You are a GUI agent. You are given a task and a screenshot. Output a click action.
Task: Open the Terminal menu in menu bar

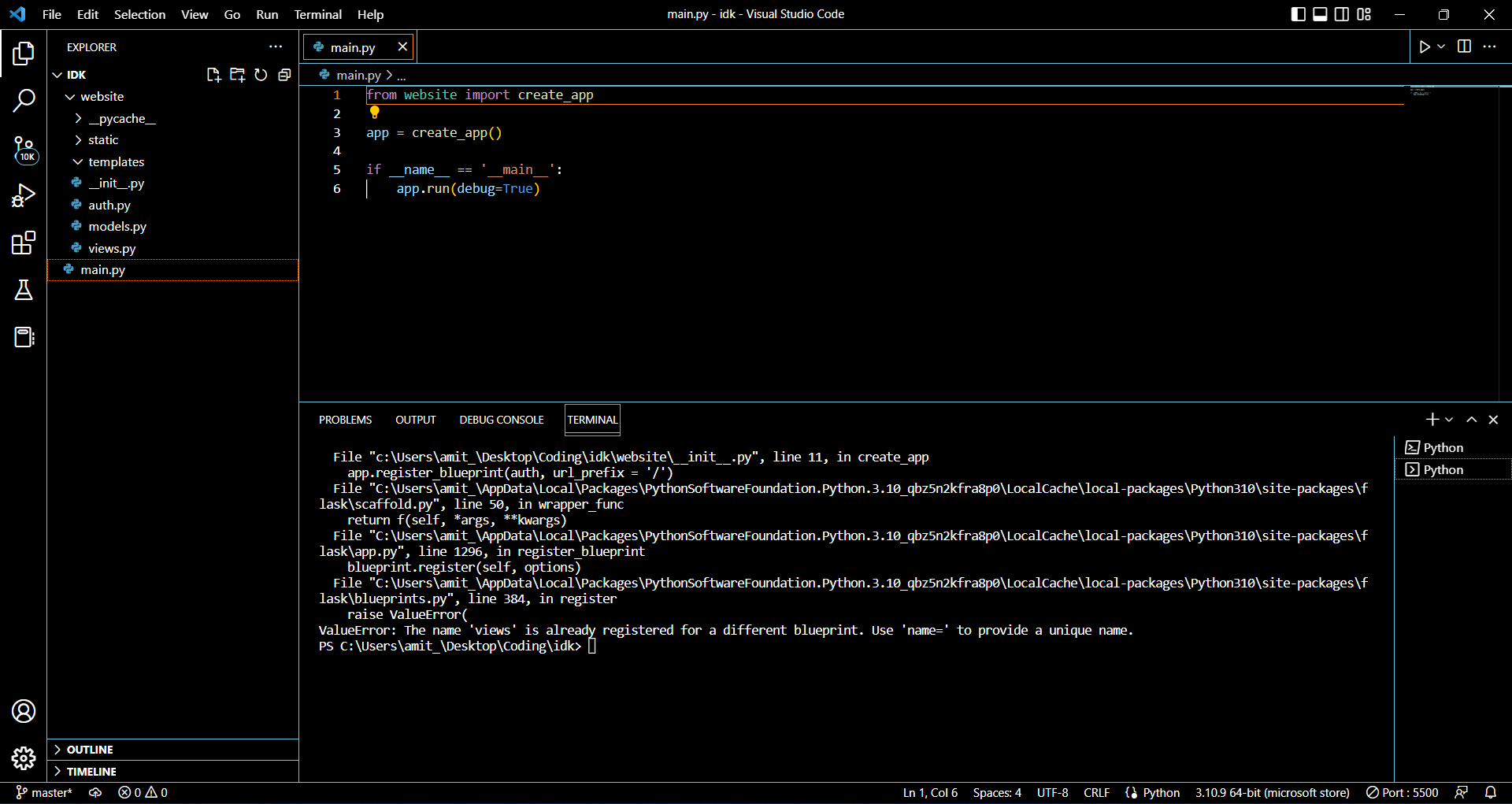click(317, 14)
